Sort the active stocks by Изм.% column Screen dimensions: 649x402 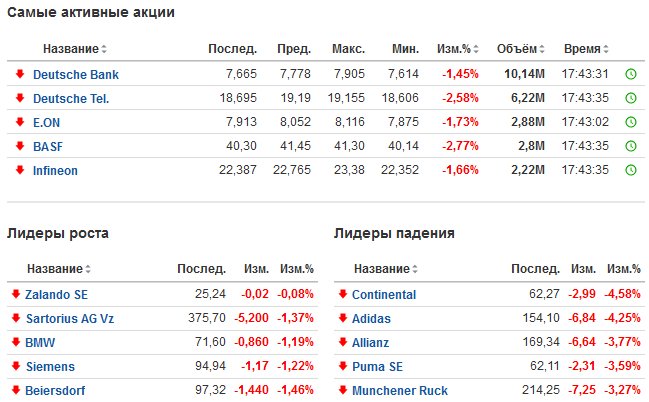click(x=458, y=49)
